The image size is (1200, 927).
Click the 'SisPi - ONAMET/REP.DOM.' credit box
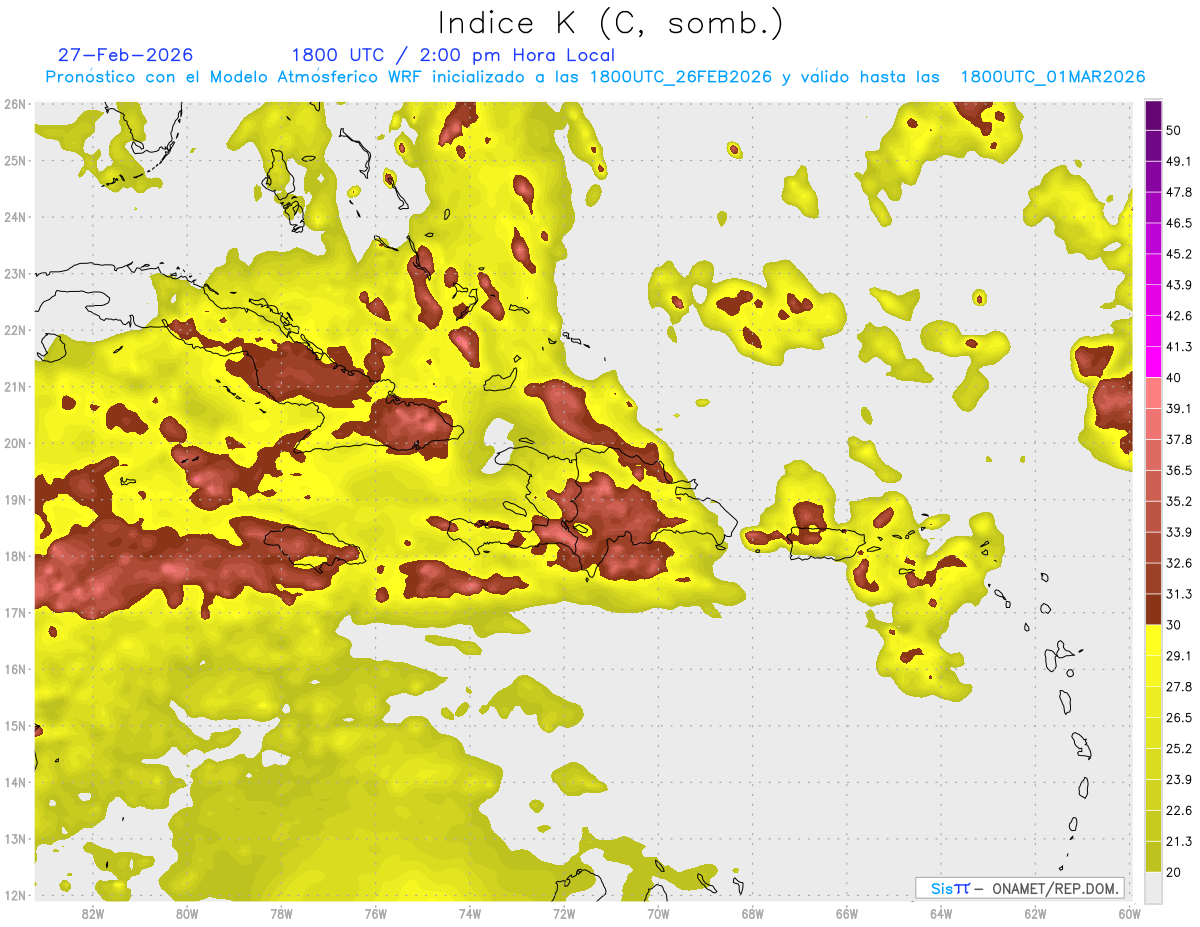(1019, 888)
